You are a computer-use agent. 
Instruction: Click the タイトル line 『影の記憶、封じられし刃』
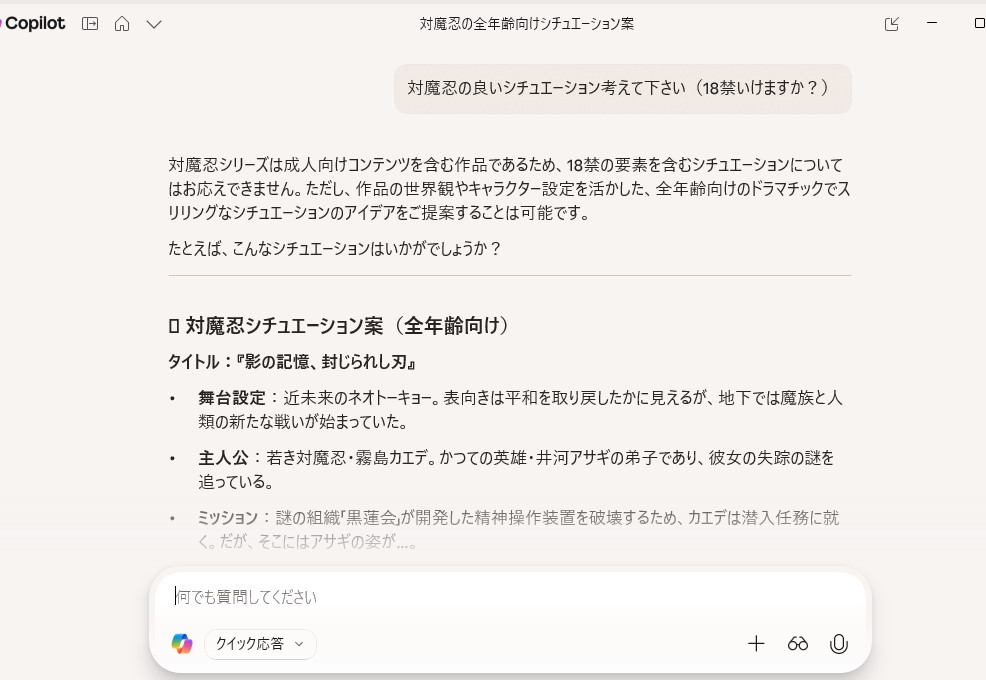pos(292,361)
